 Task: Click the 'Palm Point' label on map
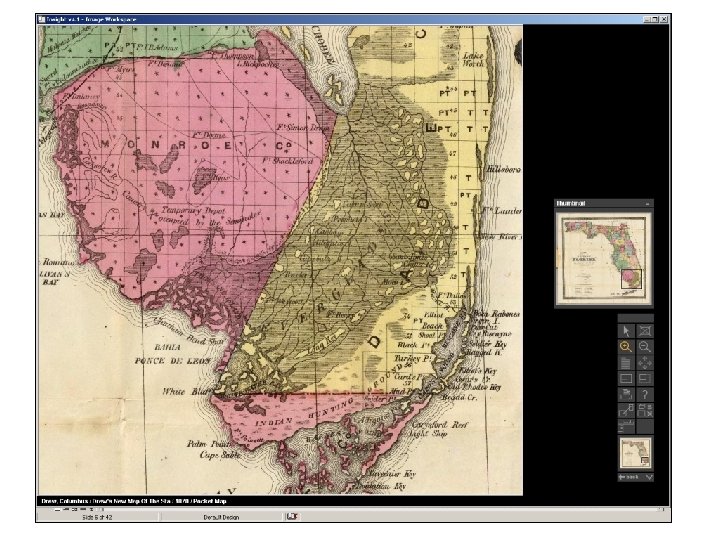[x=211, y=444]
